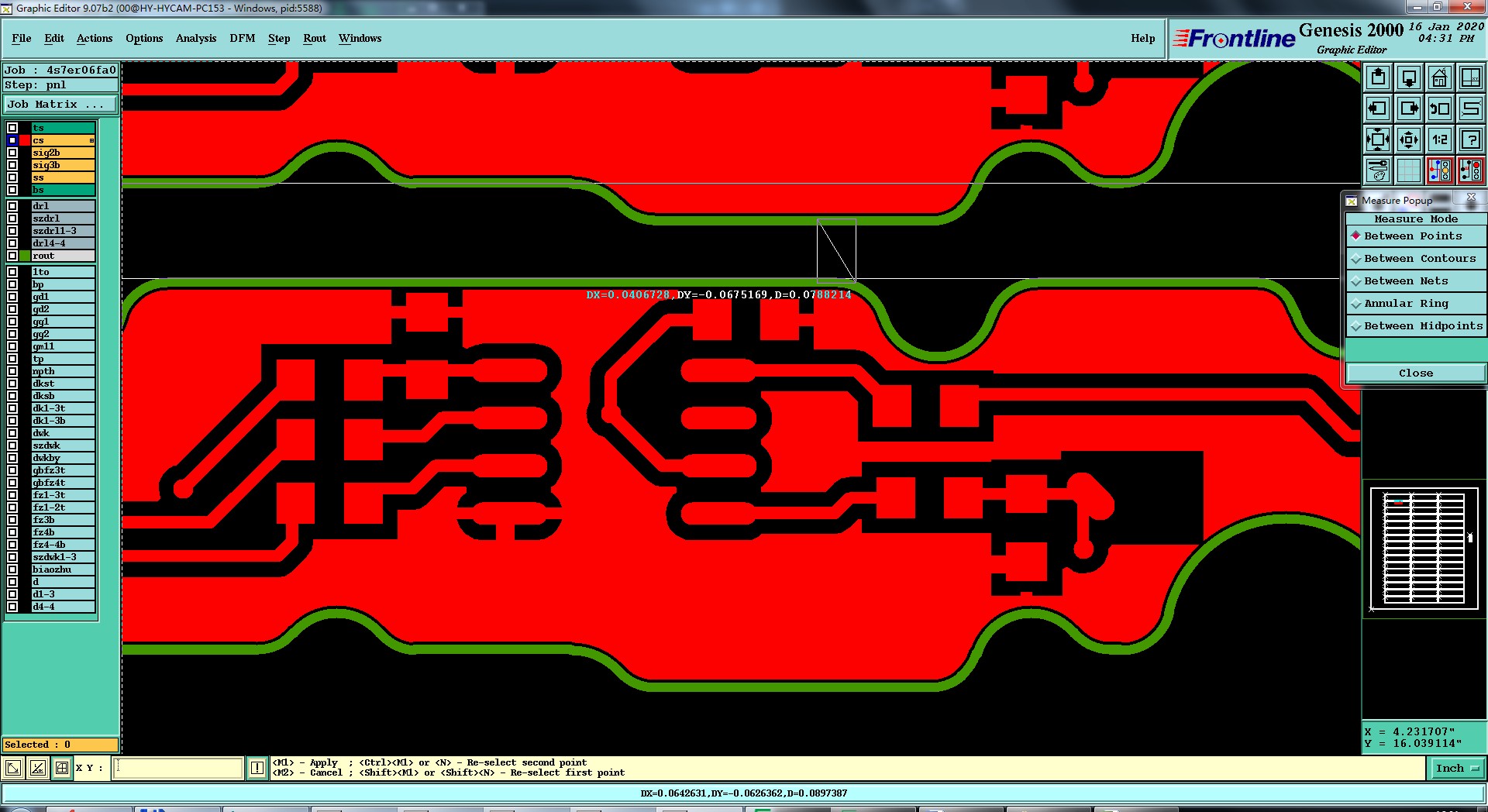Click the window-pane icon left of XY label
Screen dimensions: 1488x812
point(62,768)
